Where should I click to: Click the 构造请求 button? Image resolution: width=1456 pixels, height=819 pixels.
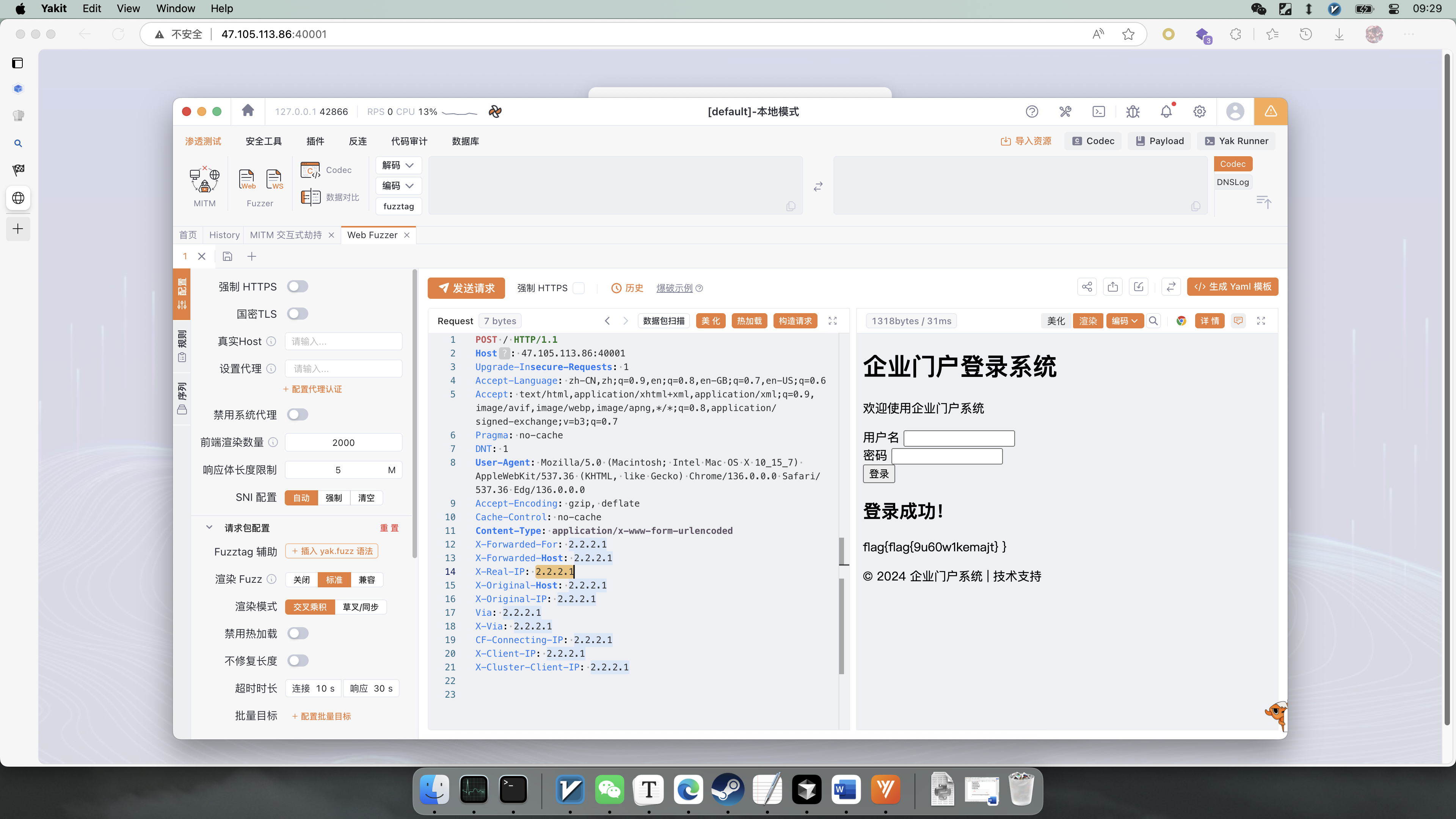click(x=795, y=320)
